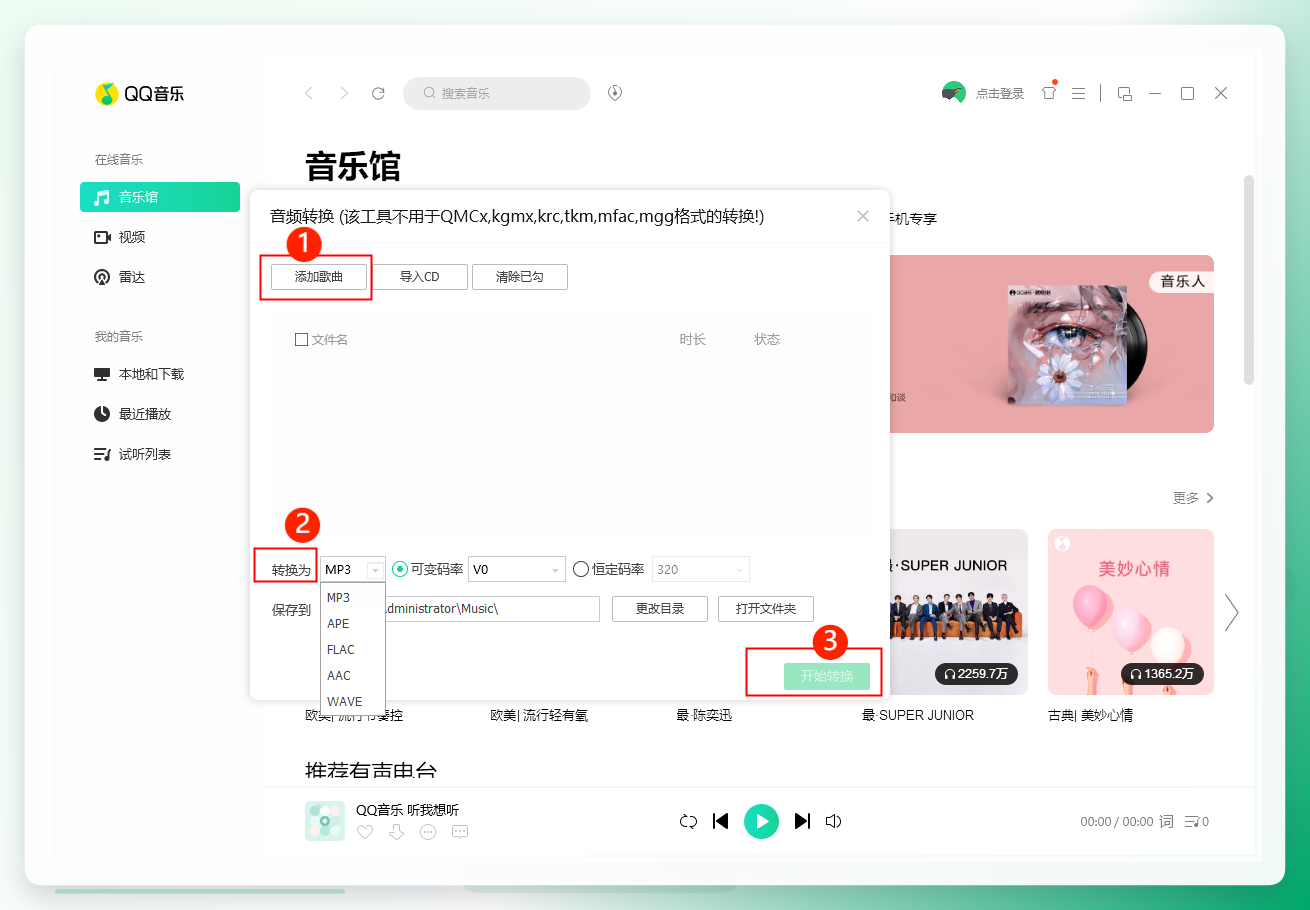
Task: Open the 320 constant bitrate dropdown
Action: coord(700,569)
